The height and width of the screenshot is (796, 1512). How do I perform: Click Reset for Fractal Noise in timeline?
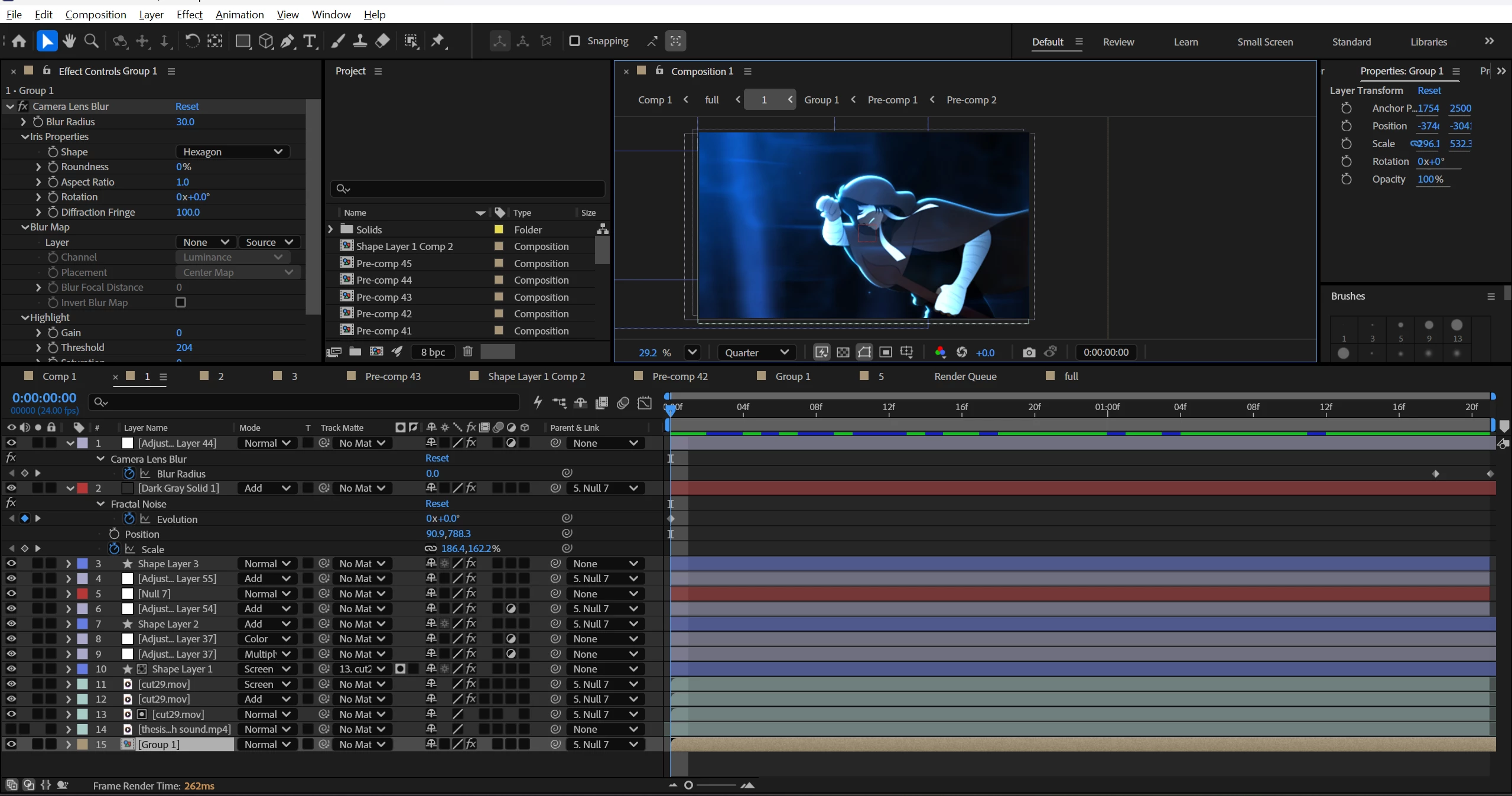click(x=437, y=503)
